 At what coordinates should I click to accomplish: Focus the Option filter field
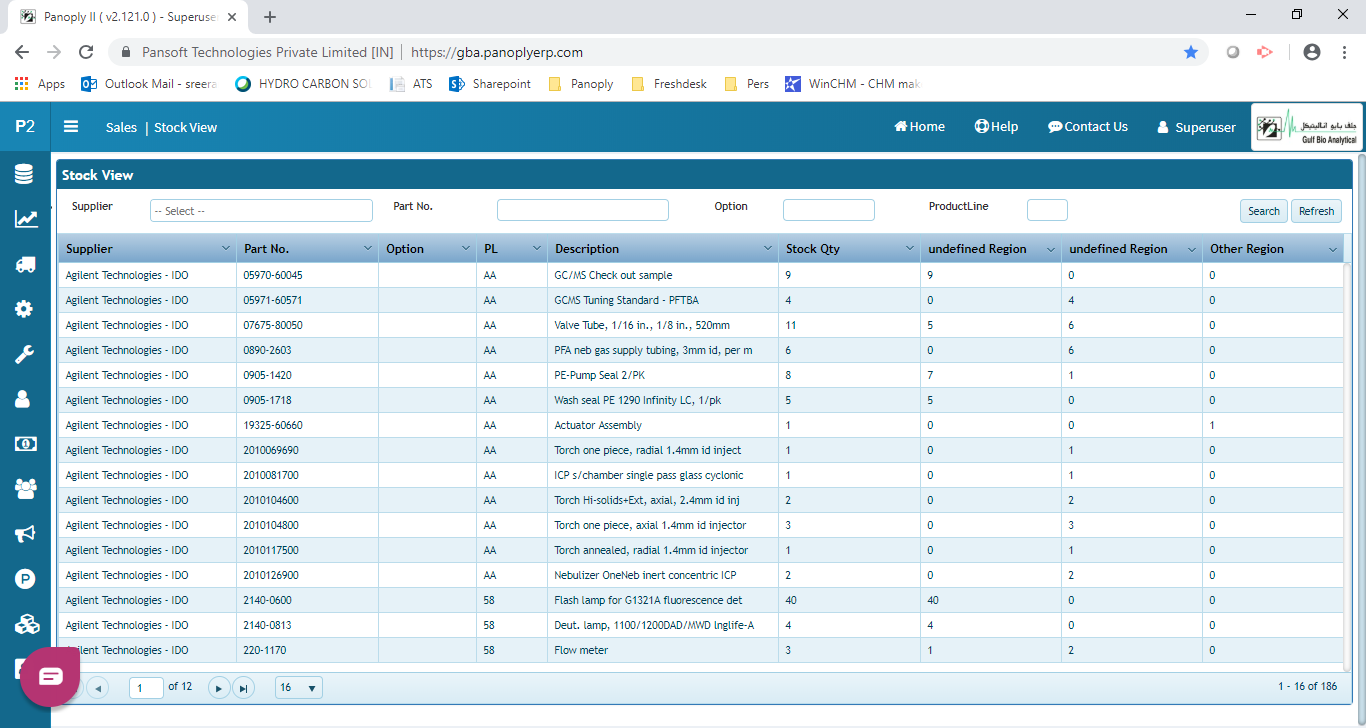829,210
